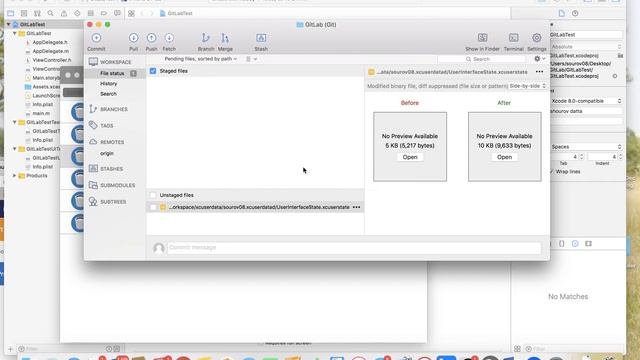Click the Branch toolbar icon

click(206, 38)
